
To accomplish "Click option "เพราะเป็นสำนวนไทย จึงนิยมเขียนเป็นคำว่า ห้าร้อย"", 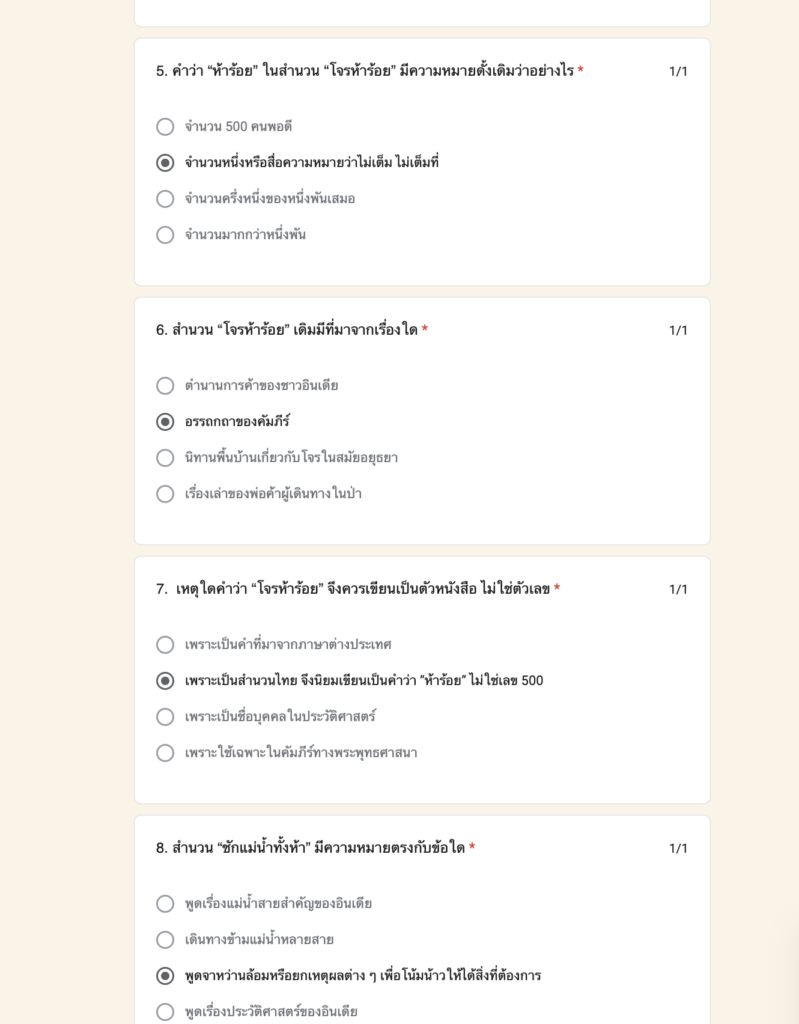I will pyautogui.click(x=165, y=680).
